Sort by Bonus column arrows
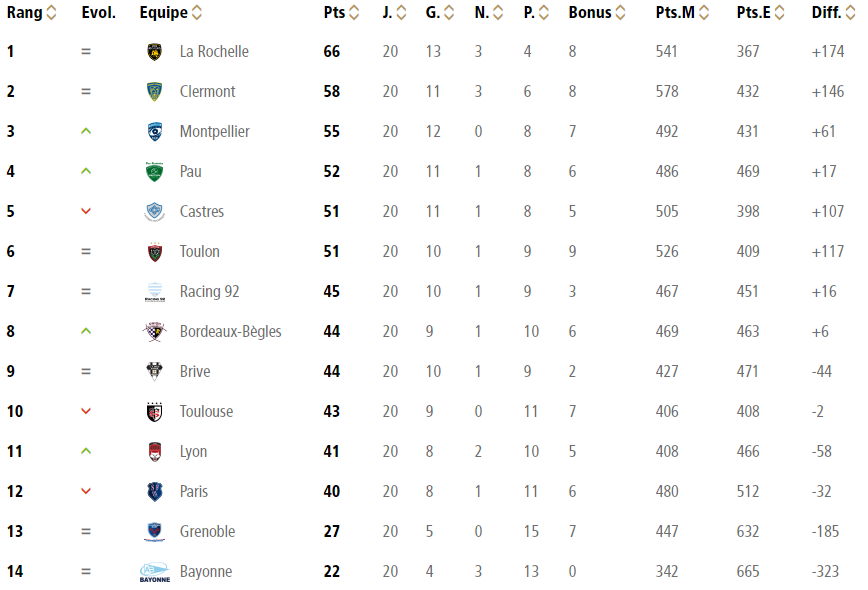The image size is (868, 590). click(x=620, y=12)
